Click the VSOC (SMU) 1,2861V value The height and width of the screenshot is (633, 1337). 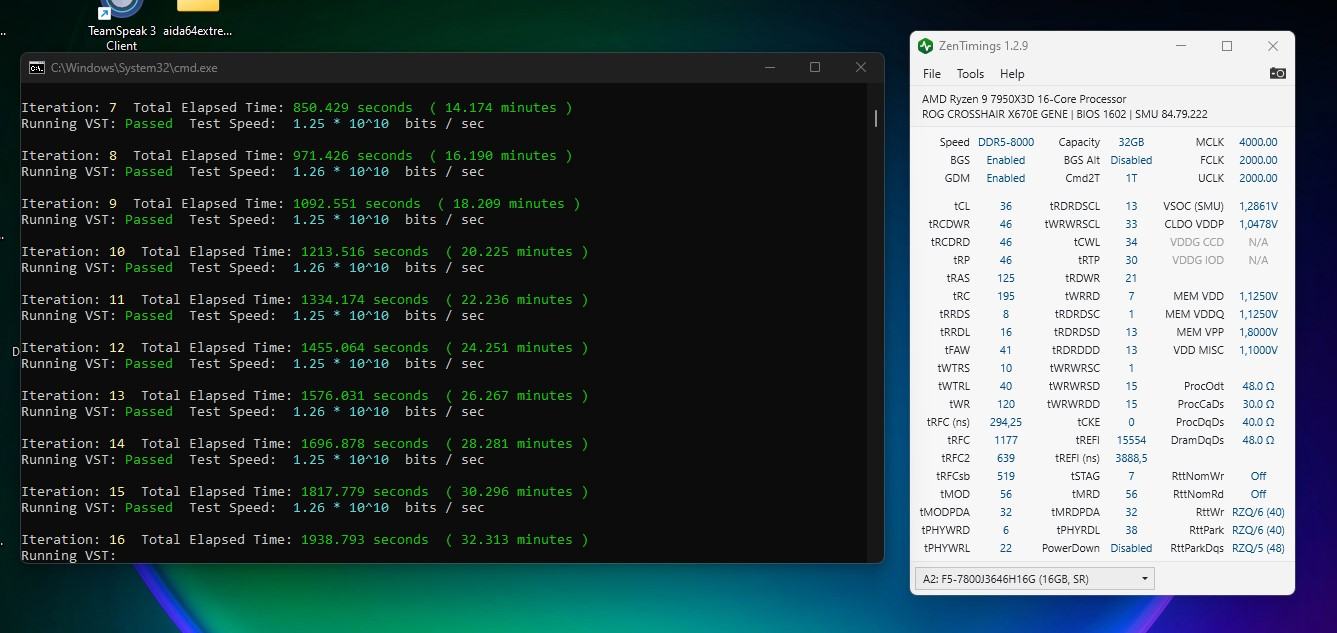(1258, 206)
